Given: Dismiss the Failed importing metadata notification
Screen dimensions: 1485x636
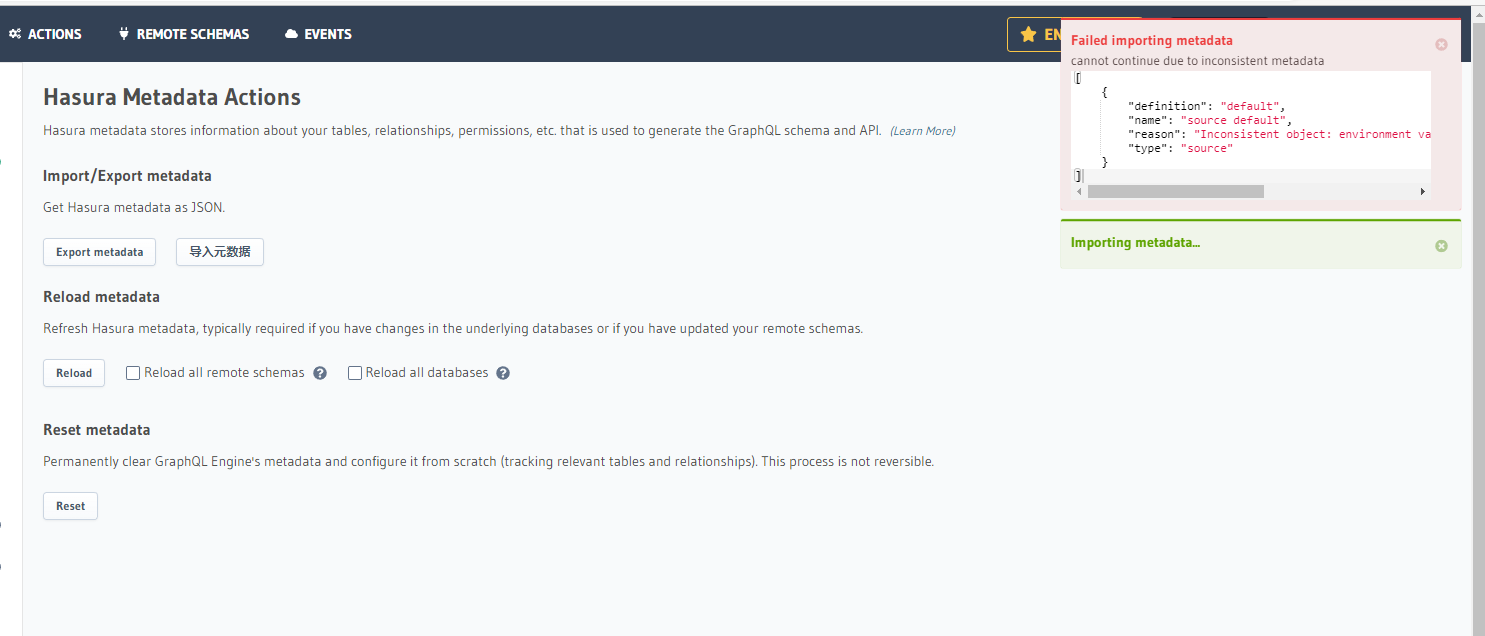Looking at the screenshot, I should [x=1441, y=45].
